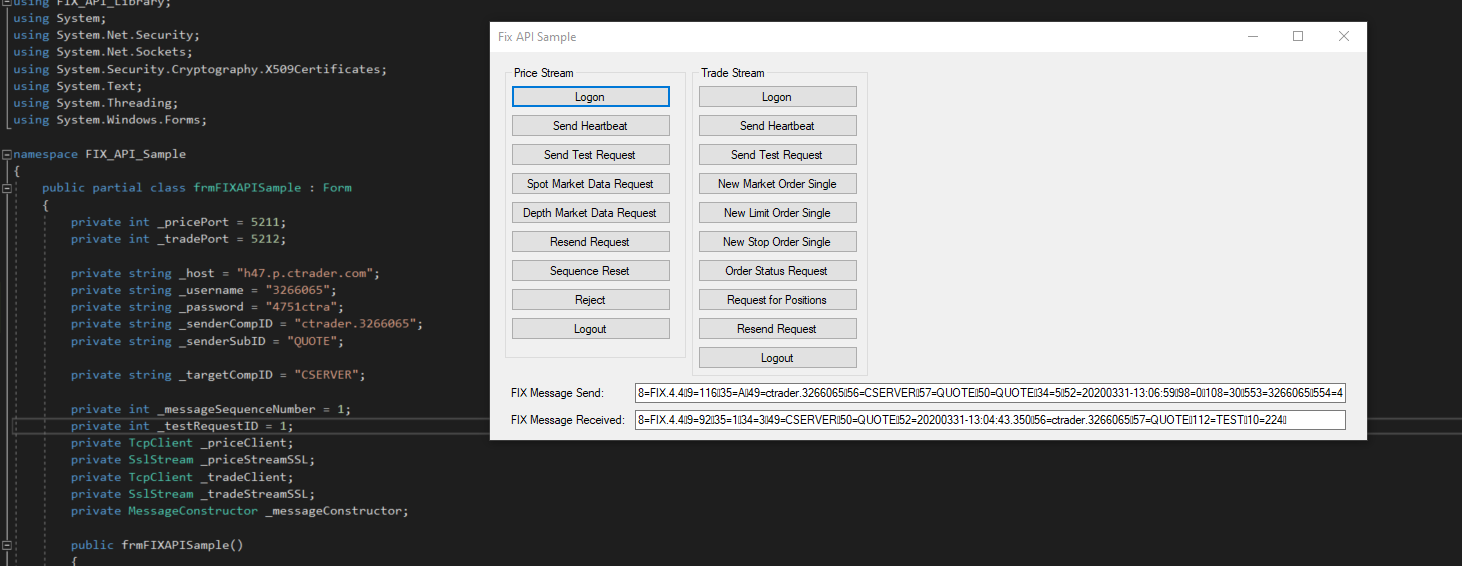Click the SslStream _priceStreamSSL declaration
The height and width of the screenshot is (566, 1462).
click(x=193, y=460)
